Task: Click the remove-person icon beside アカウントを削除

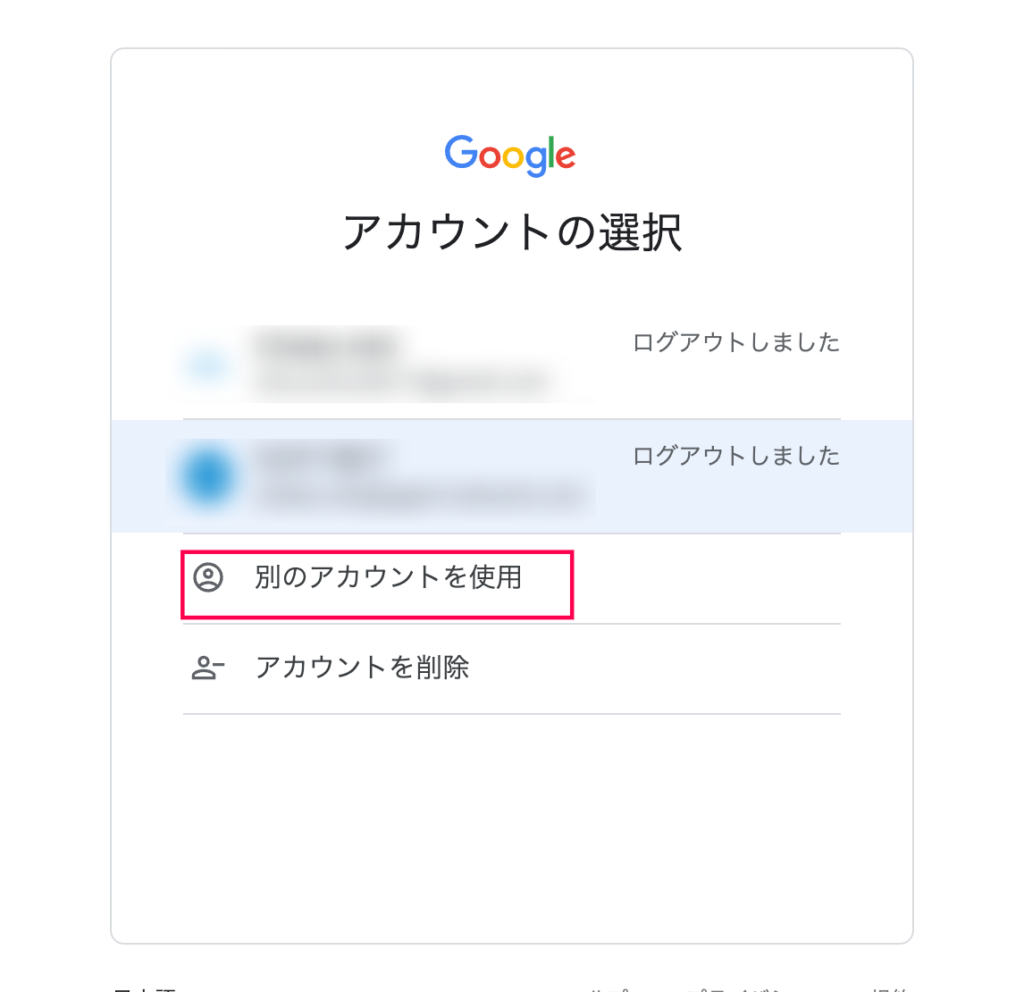Action: point(208,668)
